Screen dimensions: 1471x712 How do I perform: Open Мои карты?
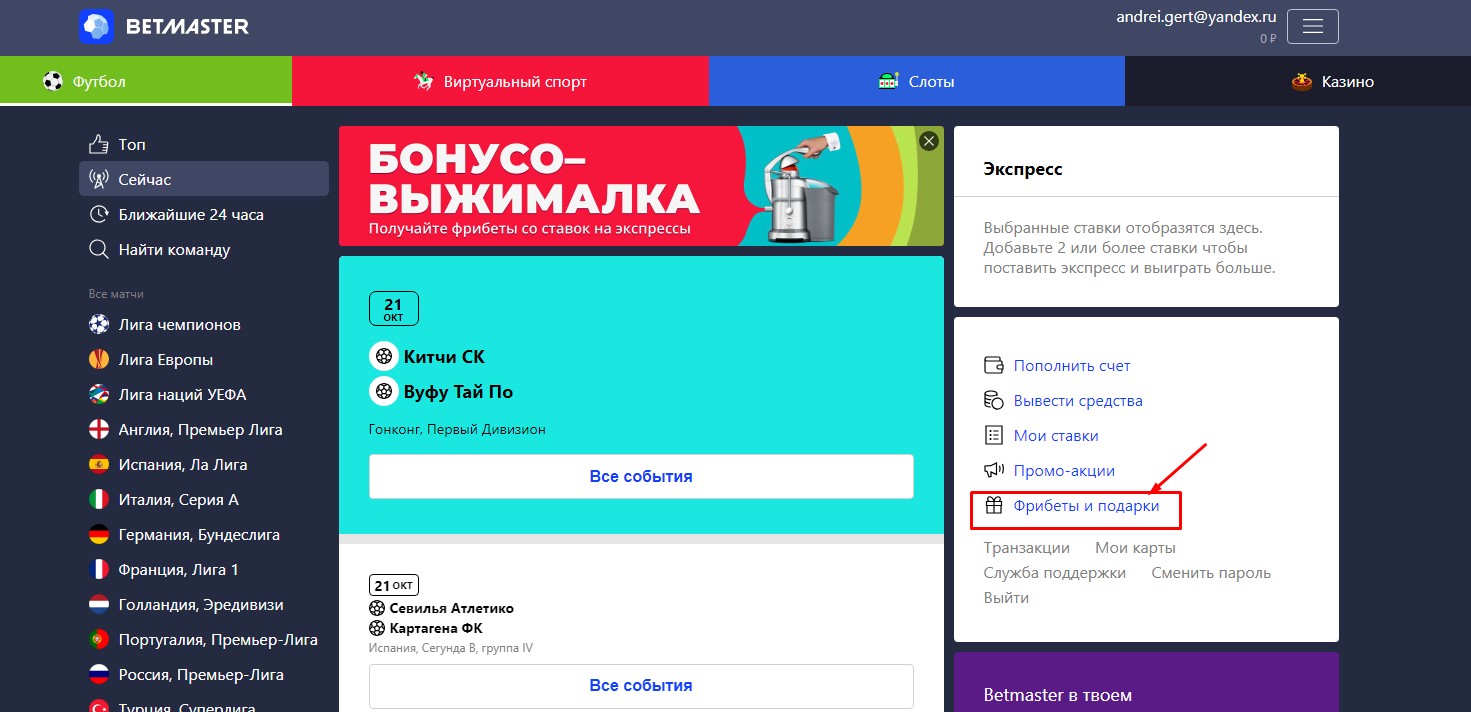pyautogui.click(x=1135, y=548)
